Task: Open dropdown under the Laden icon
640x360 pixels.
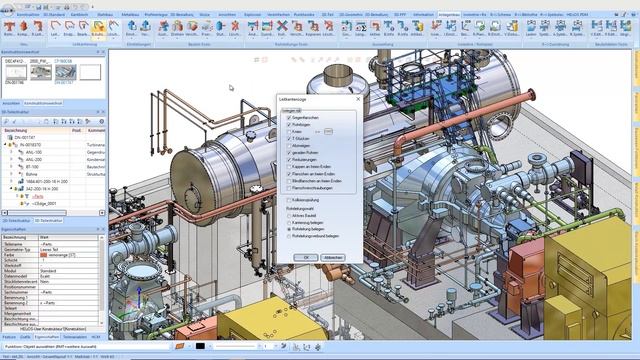Action: point(531,38)
